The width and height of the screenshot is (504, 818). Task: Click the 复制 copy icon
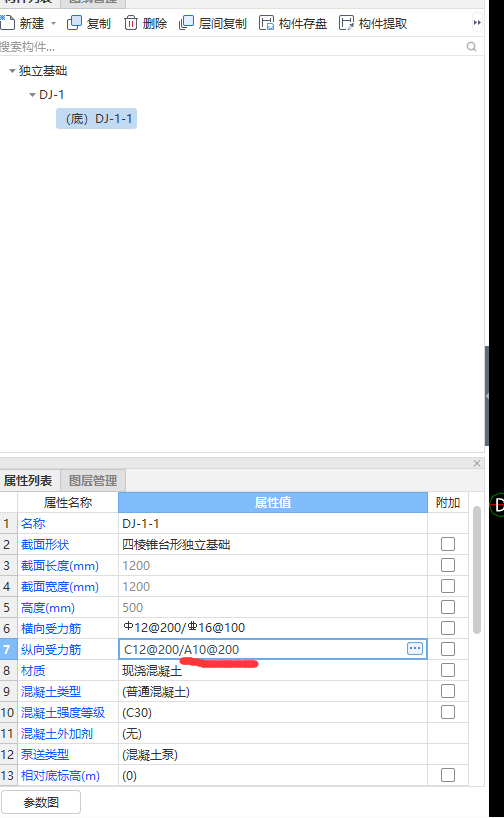point(75,23)
